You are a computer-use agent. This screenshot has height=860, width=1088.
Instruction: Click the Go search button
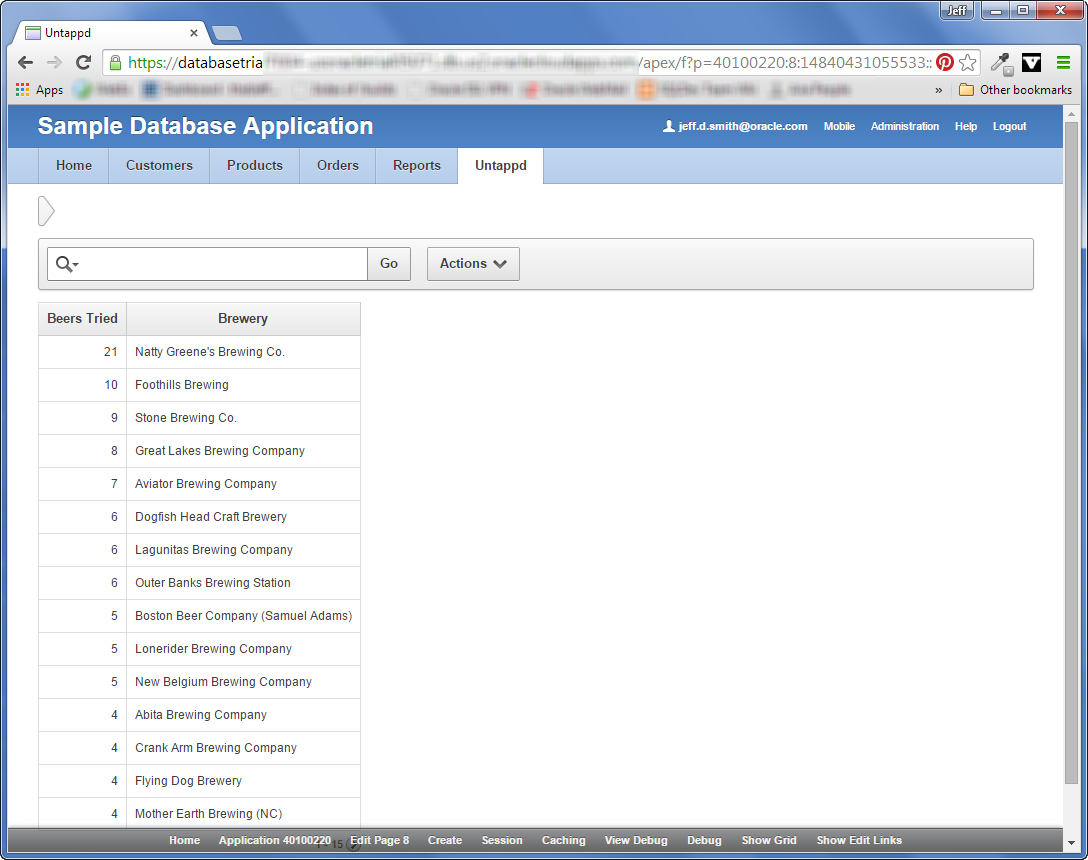389,264
